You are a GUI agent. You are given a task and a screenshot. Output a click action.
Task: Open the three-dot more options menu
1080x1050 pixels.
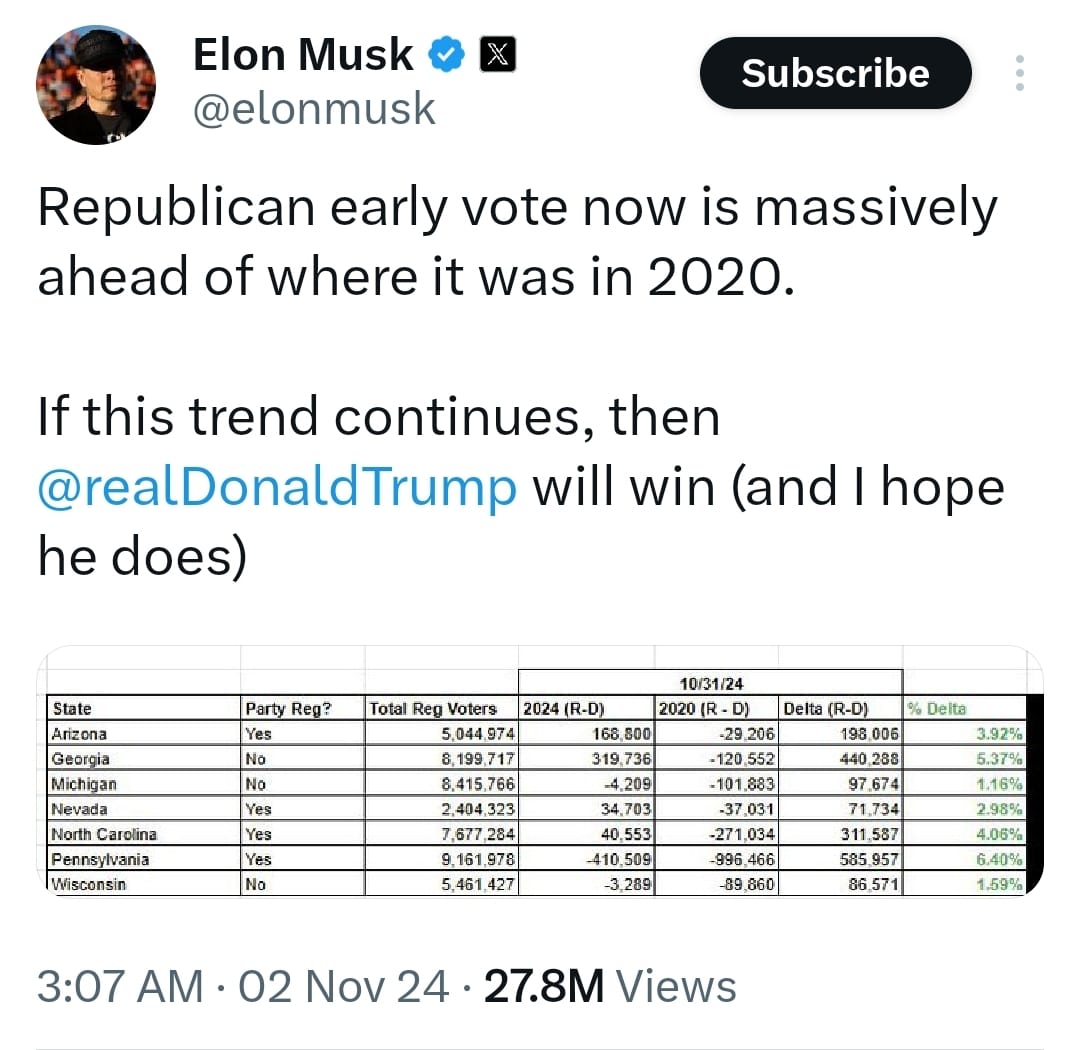click(1019, 74)
